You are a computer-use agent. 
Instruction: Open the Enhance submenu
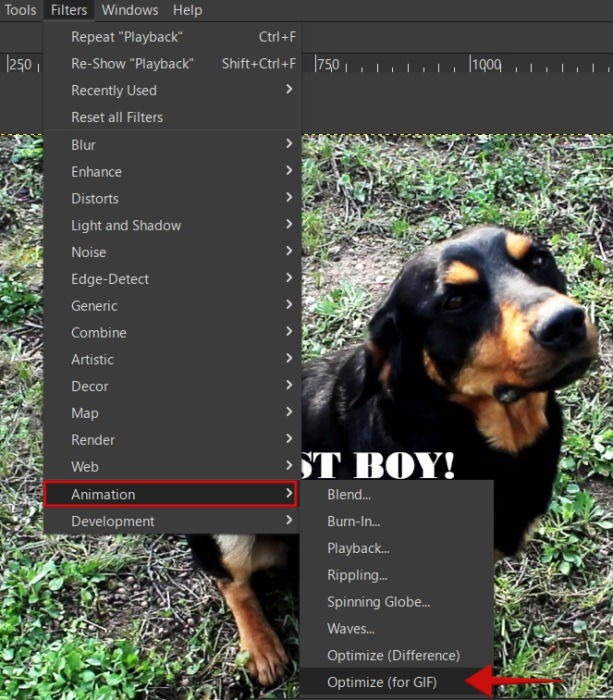[x=96, y=172]
